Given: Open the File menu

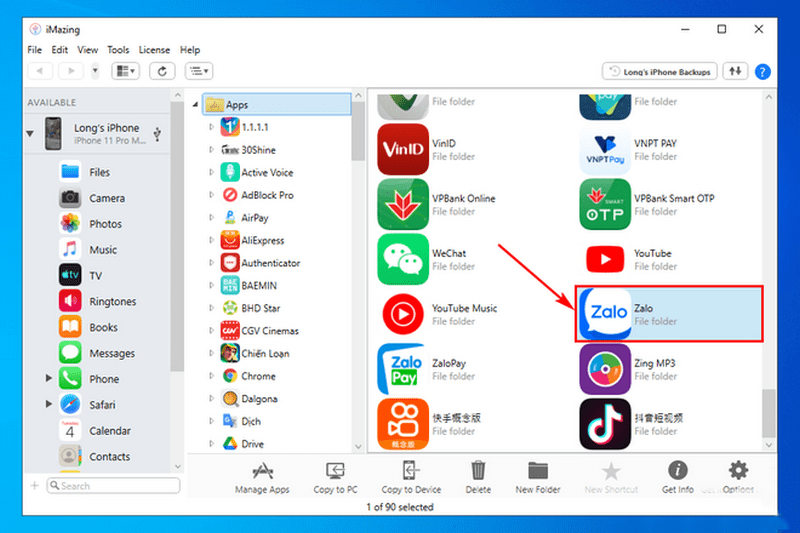Looking at the screenshot, I should tap(35, 50).
